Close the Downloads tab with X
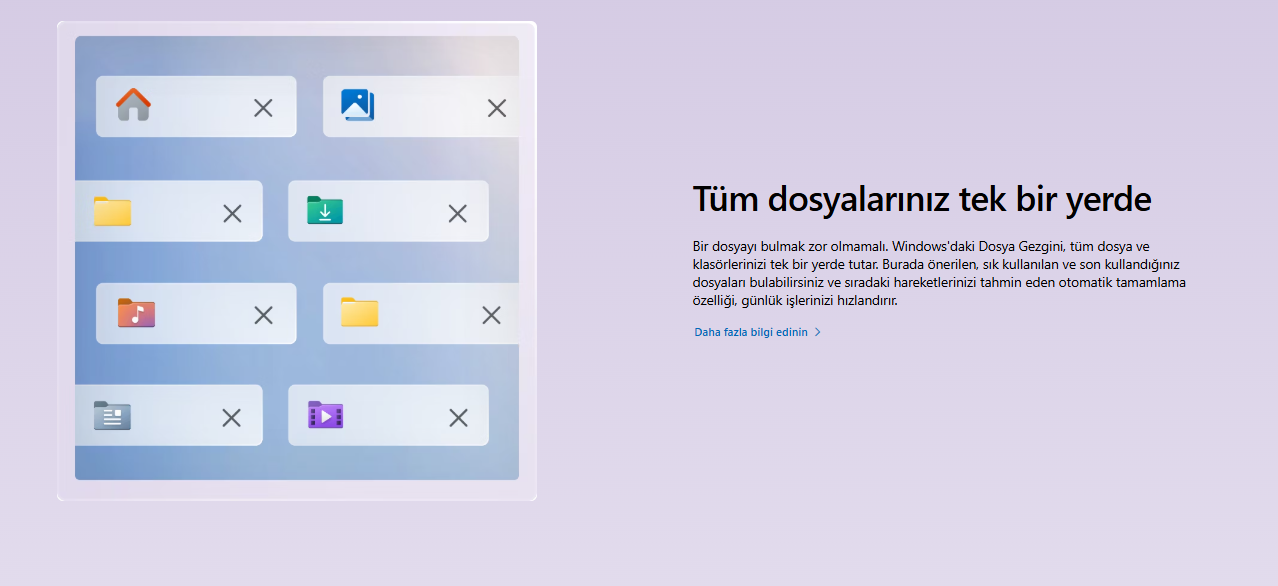1278x586 pixels. (458, 213)
